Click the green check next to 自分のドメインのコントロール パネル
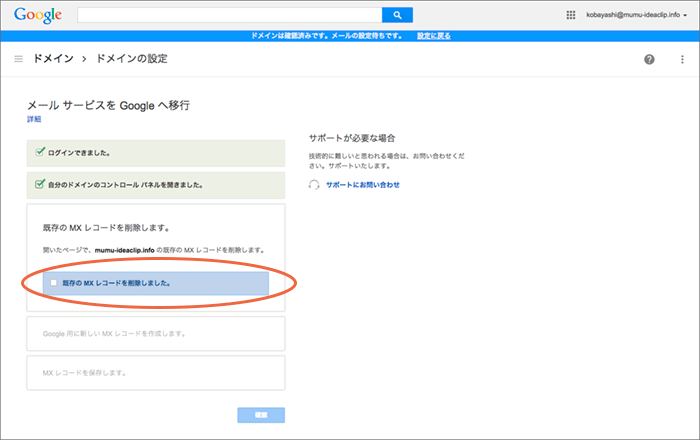 coord(40,184)
